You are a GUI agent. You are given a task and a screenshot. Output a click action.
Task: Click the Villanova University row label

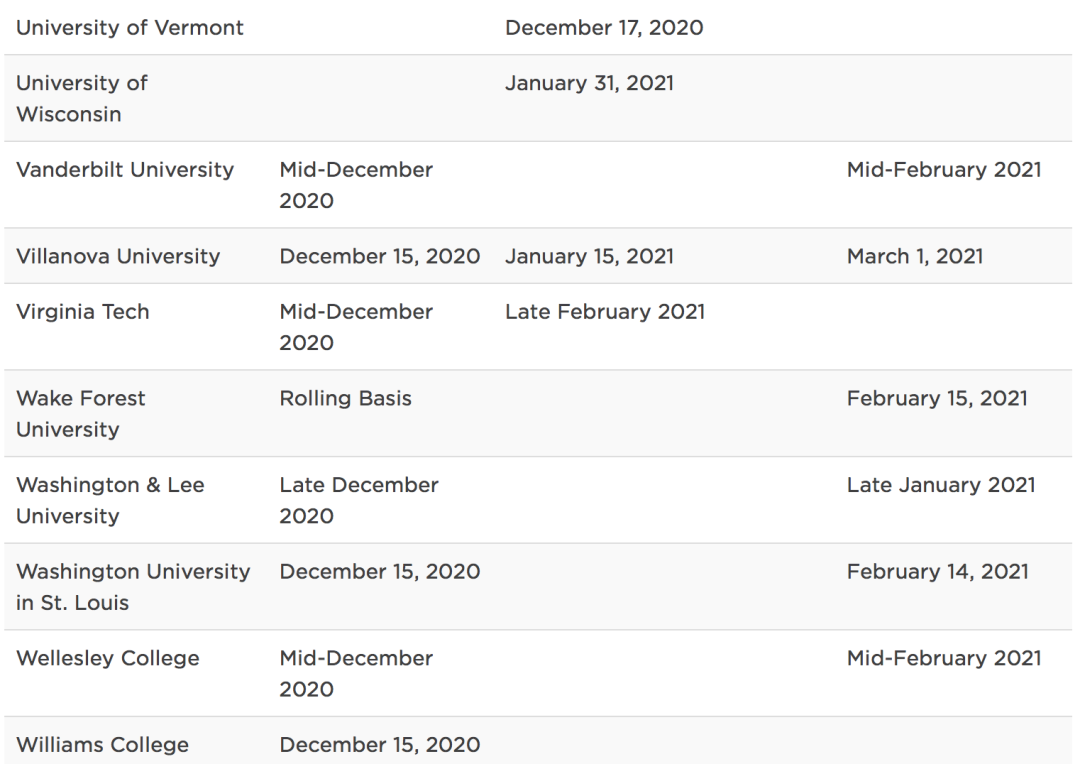(118, 256)
